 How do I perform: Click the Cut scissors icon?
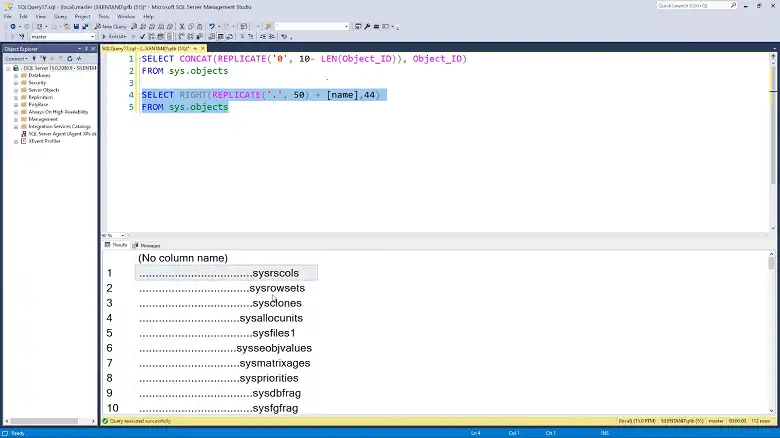(x=182, y=26)
